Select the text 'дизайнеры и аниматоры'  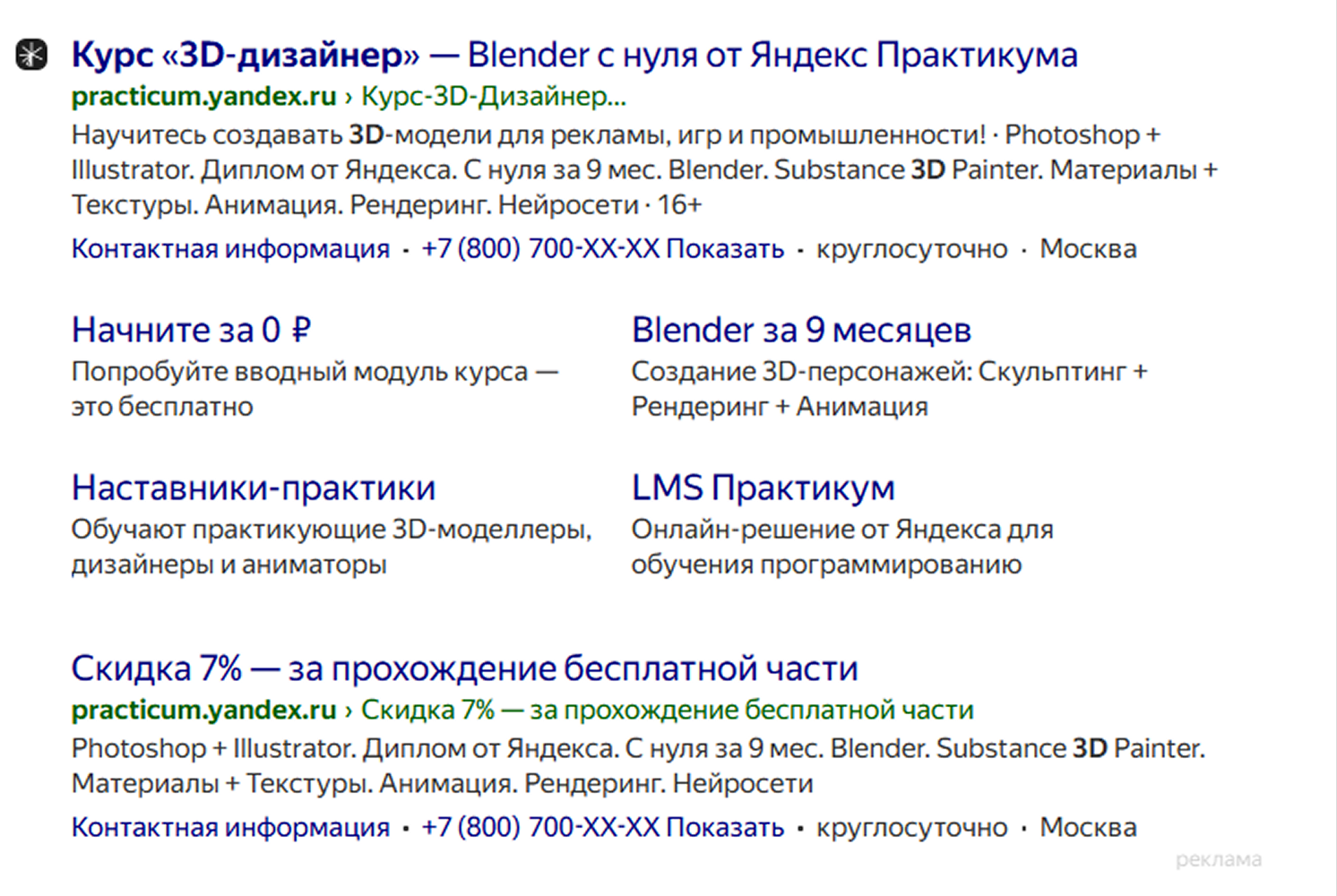point(229,564)
